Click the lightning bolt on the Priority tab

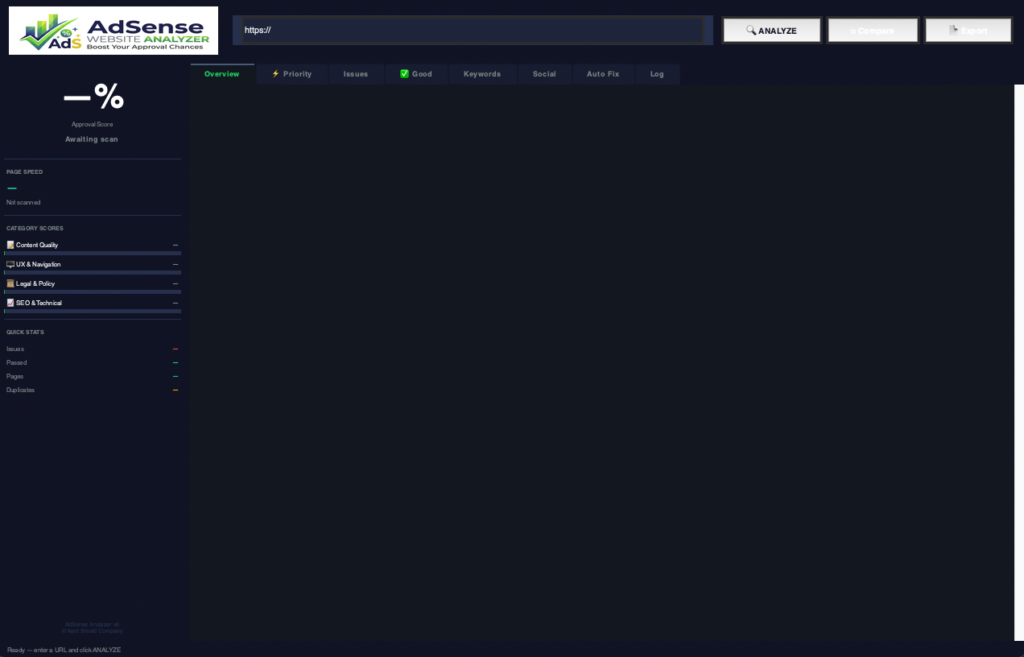tap(275, 73)
